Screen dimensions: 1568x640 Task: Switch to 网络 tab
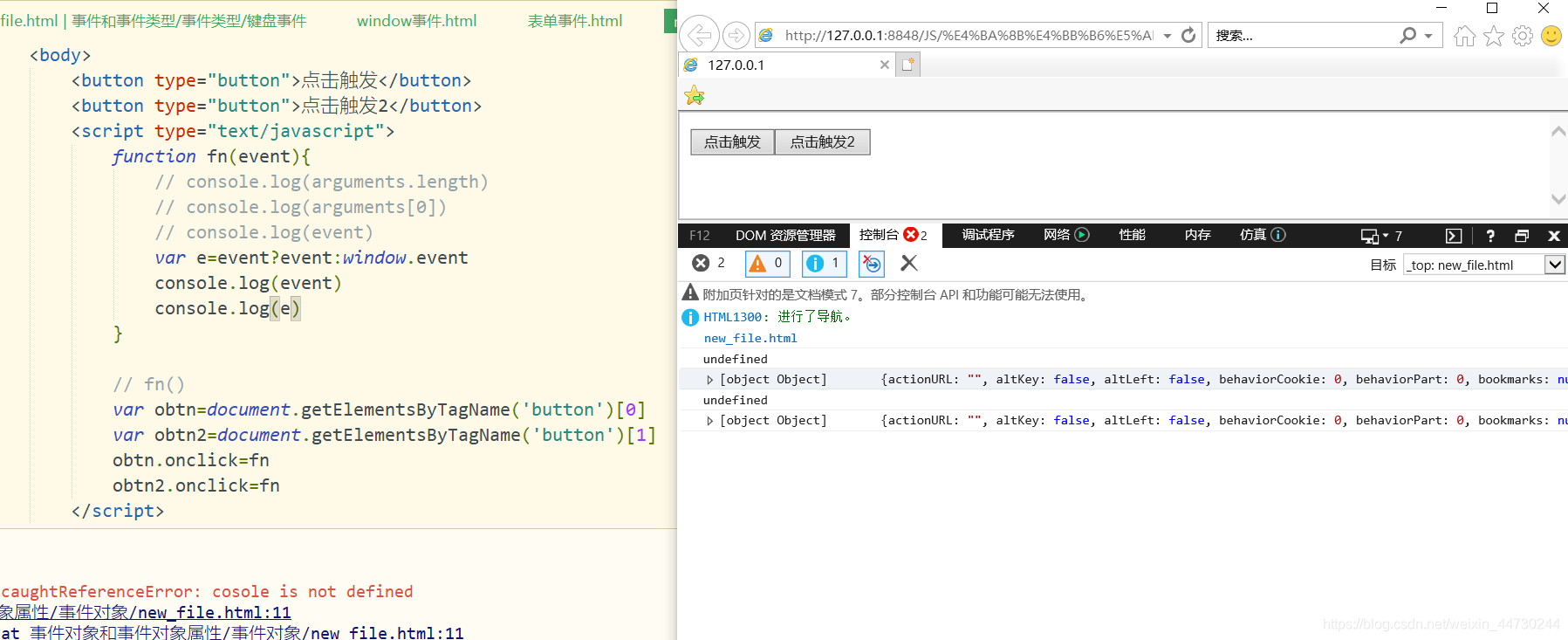click(1066, 235)
